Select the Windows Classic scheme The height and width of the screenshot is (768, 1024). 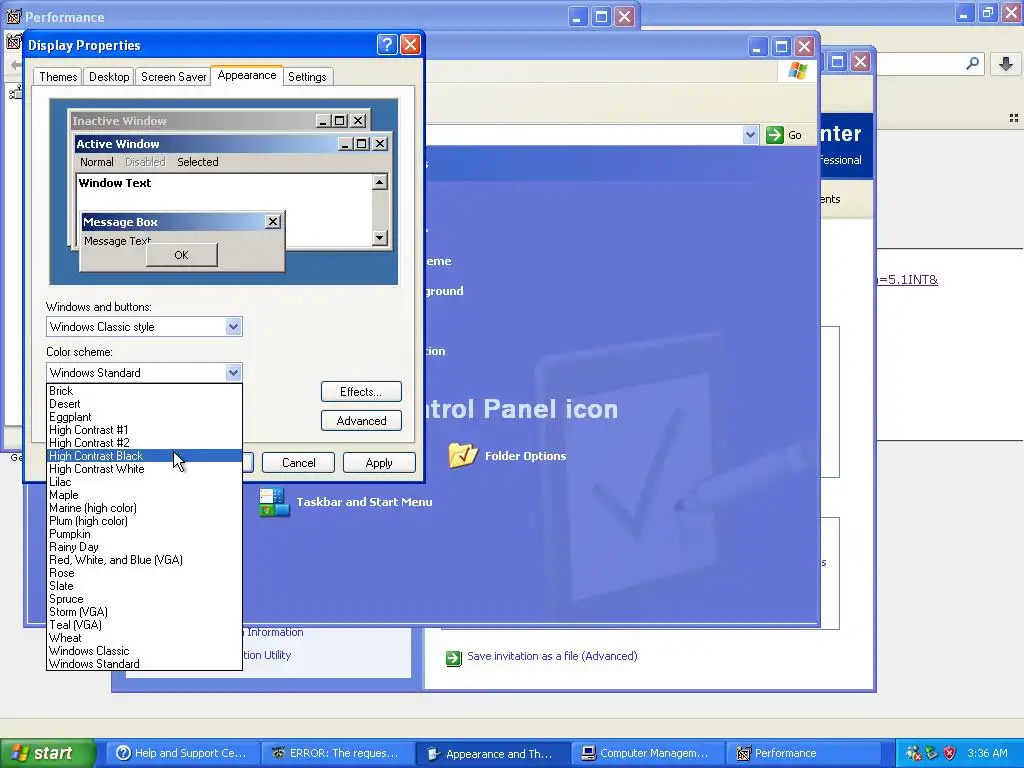[x=144, y=650]
